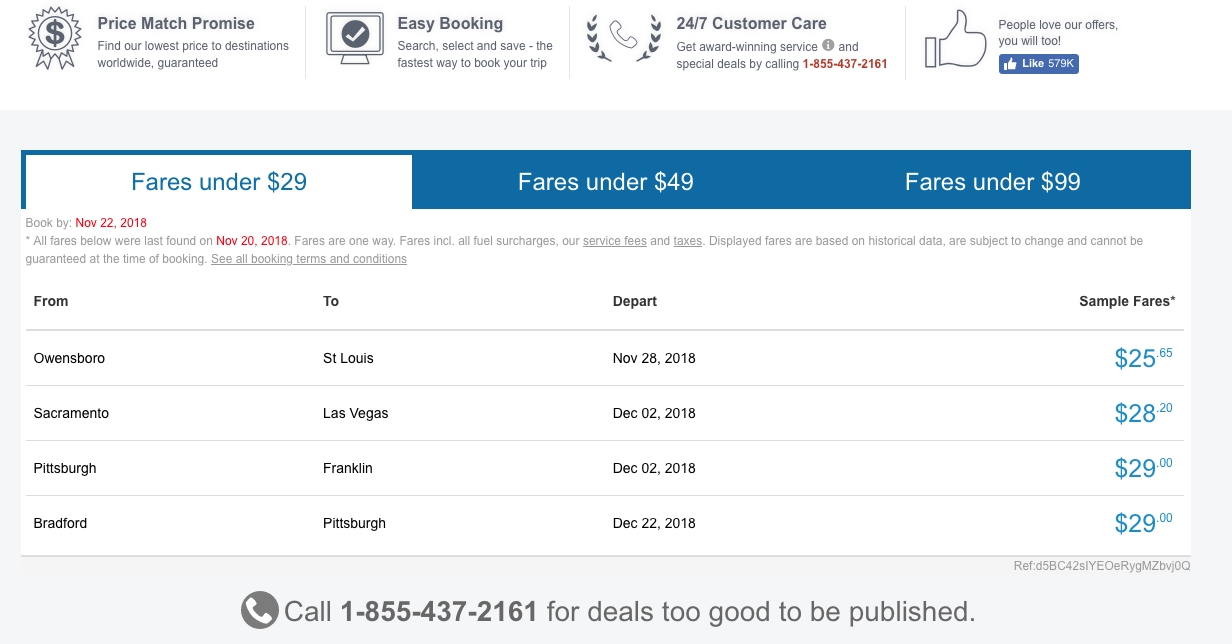The image size is (1232, 644).
Task: Click the Easy Booking monitor checkmark icon
Action: pyautogui.click(x=355, y=37)
